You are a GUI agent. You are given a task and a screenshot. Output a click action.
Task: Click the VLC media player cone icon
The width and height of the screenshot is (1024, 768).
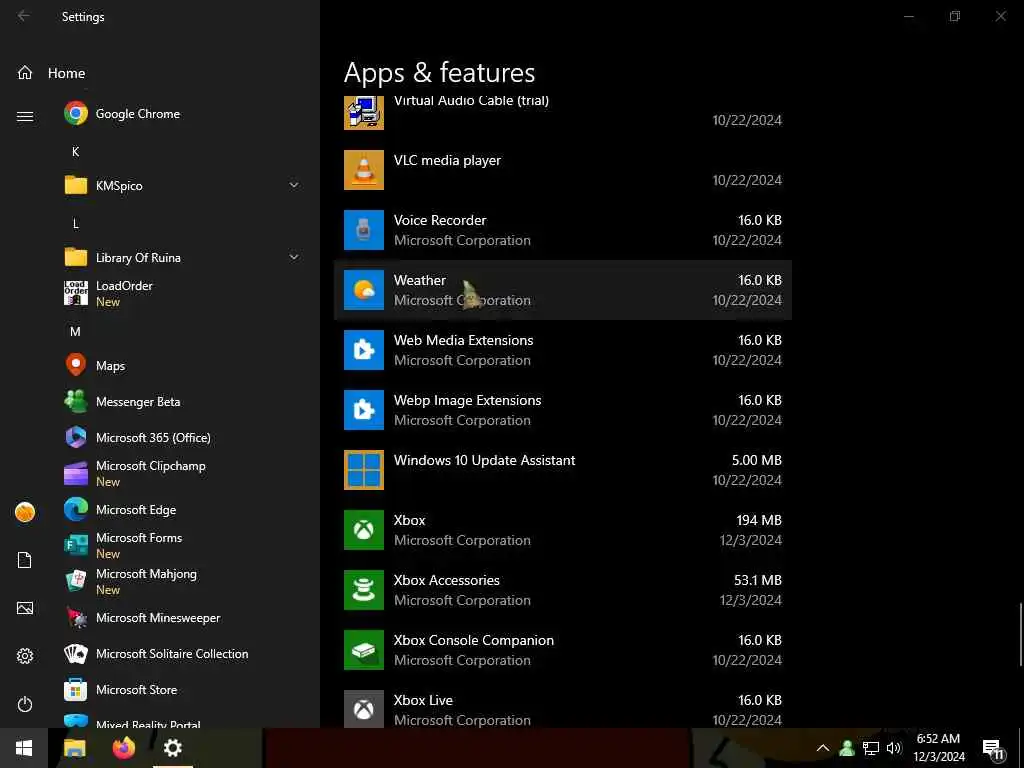[x=364, y=170]
